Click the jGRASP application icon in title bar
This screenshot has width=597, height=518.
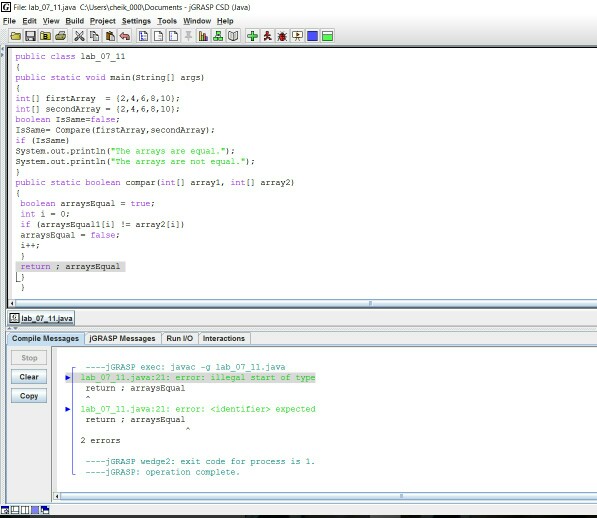click(x=6, y=7)
